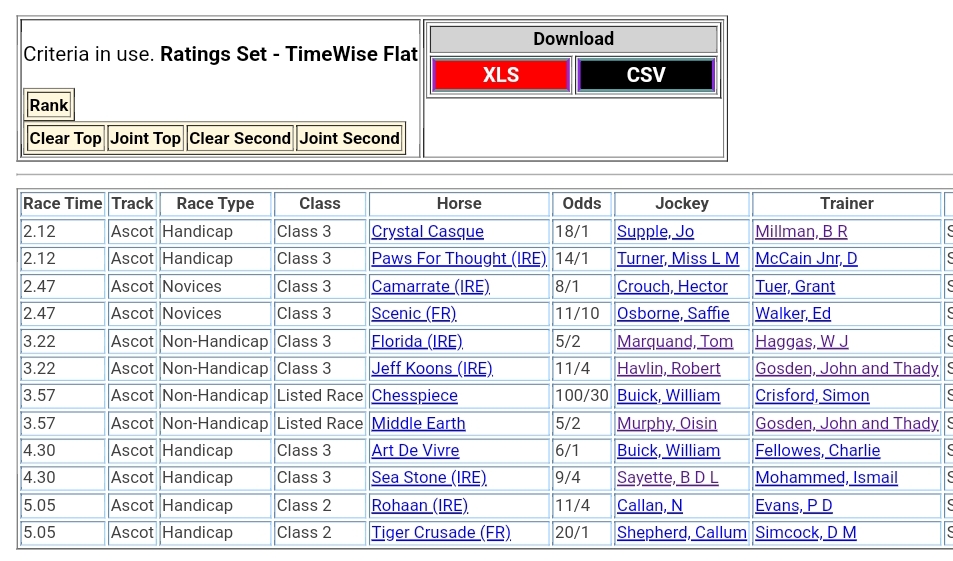Select the Clear Second filter
This screenshot has height=561, width=953.
coord(240,138)
